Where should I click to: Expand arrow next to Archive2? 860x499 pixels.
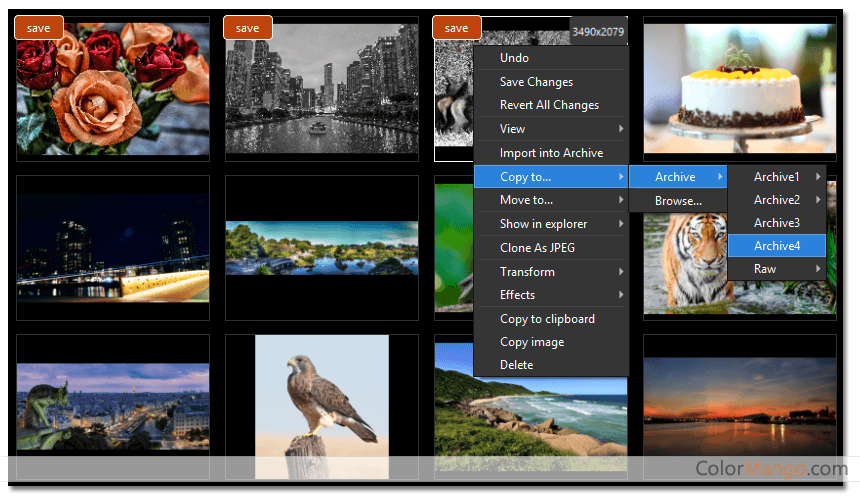pos(818,200)
